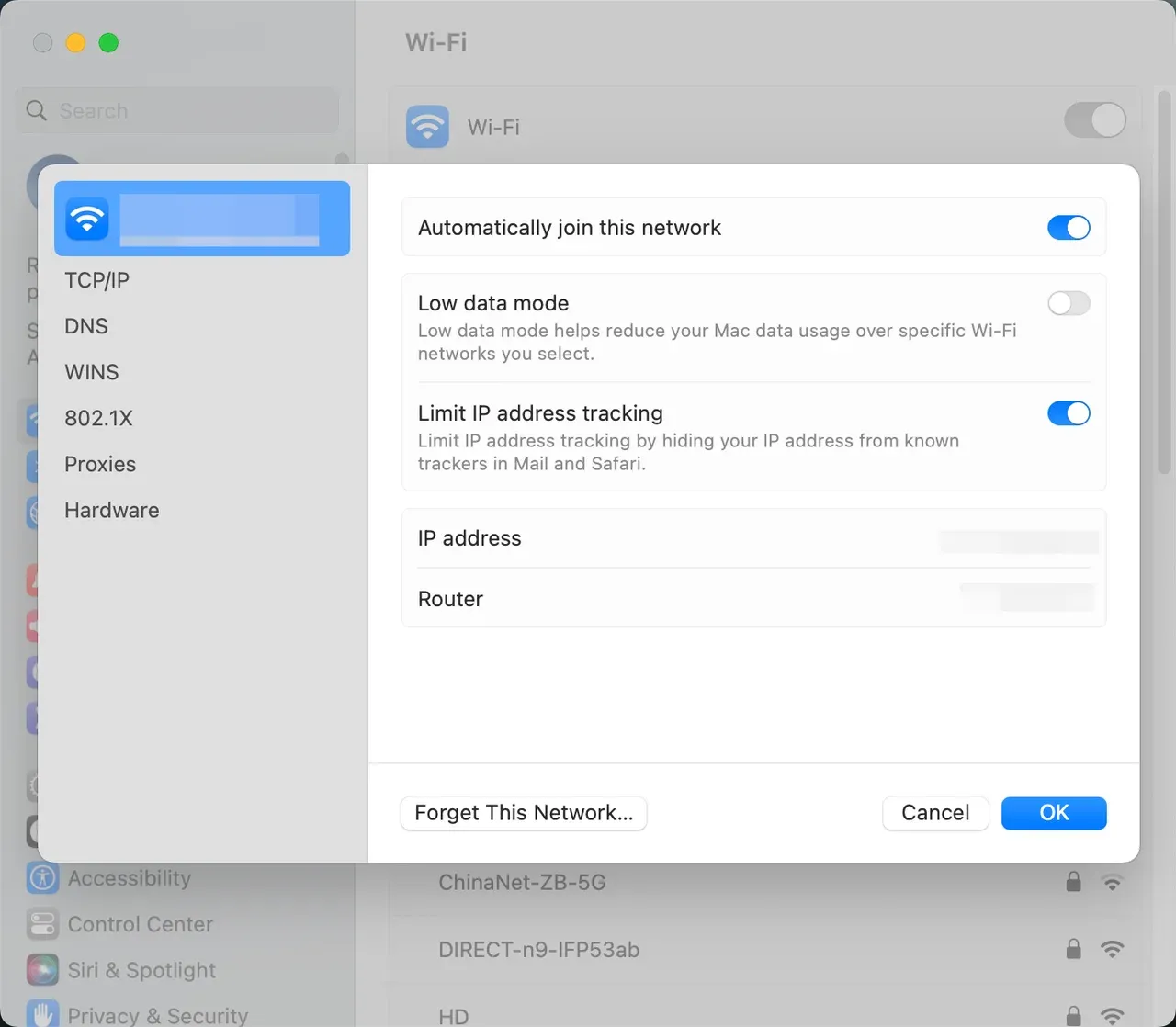Click the Control Center icon in sidebar
The image size is (1176, 1027).
42,924
